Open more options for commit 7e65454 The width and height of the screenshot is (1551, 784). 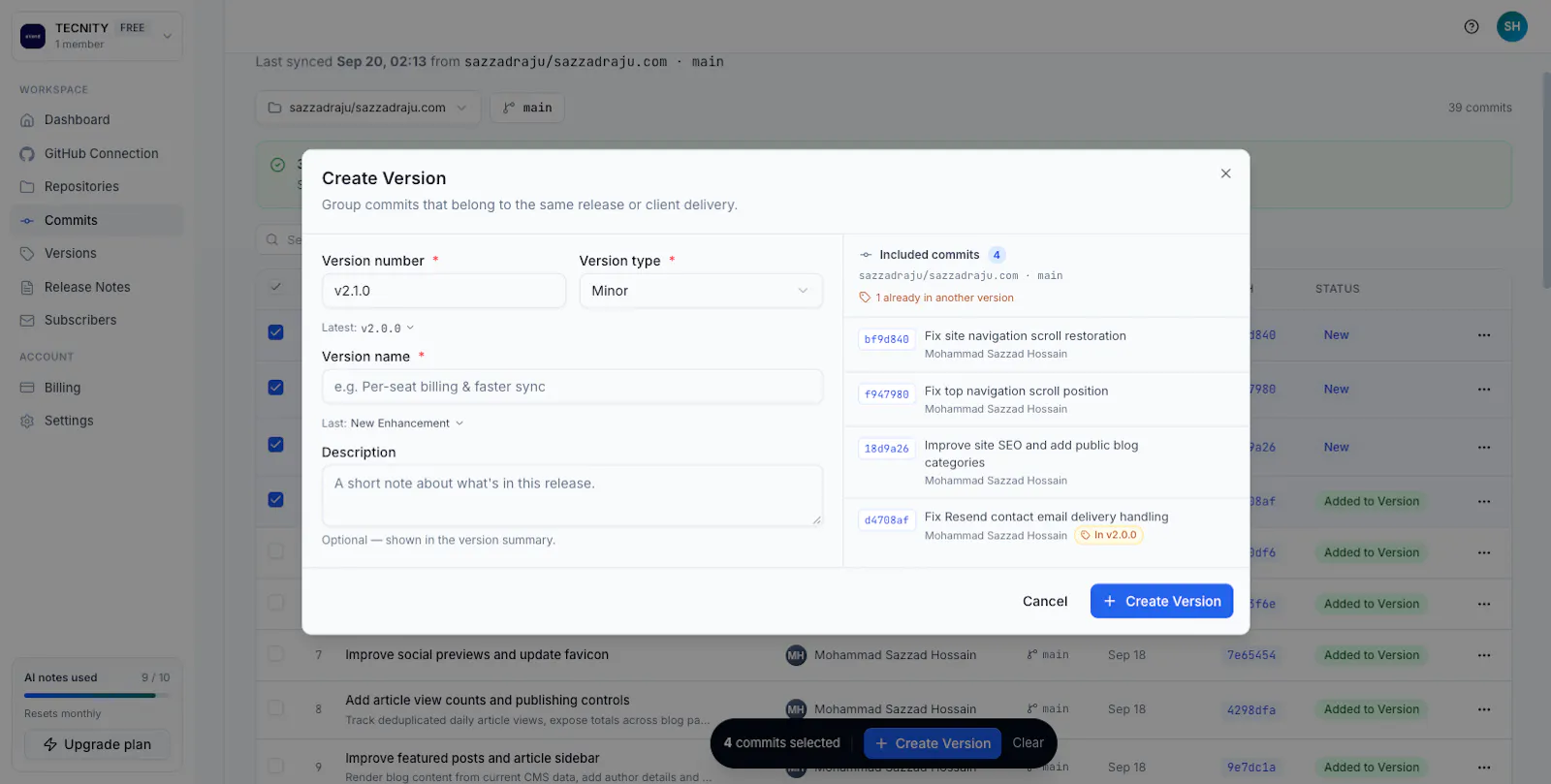[x=1484, y=655]
